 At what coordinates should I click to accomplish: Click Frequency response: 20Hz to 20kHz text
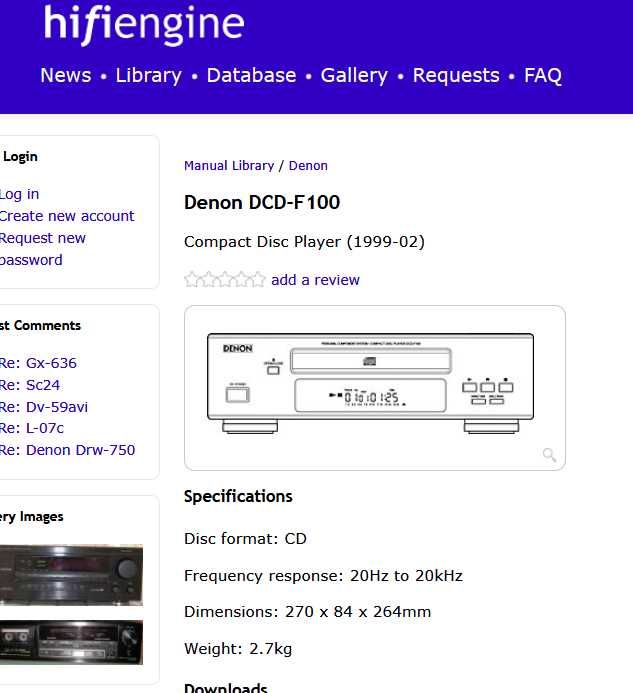(x=324, y=576)
